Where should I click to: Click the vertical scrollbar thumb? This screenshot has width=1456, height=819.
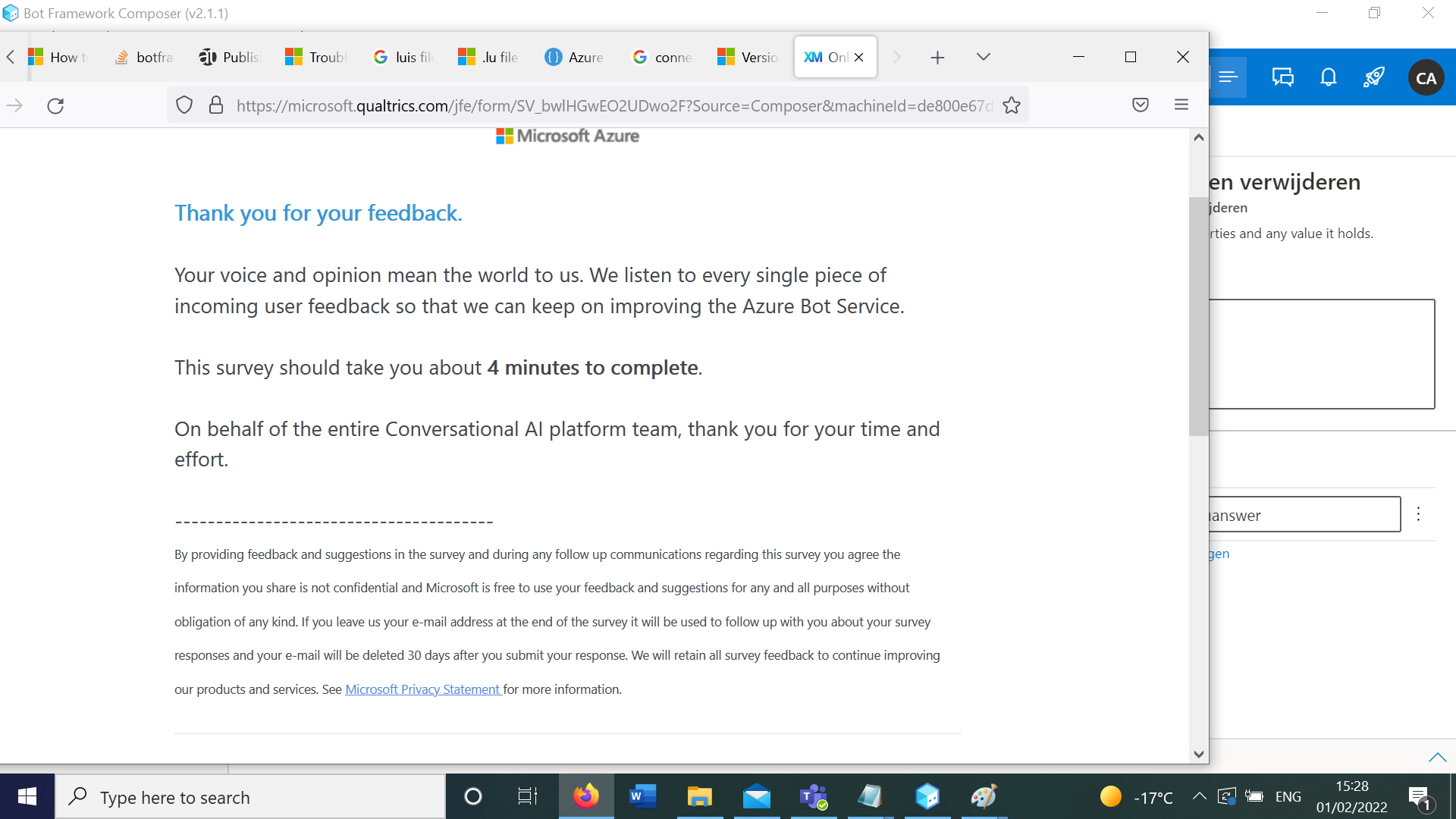coord(1198,316)
